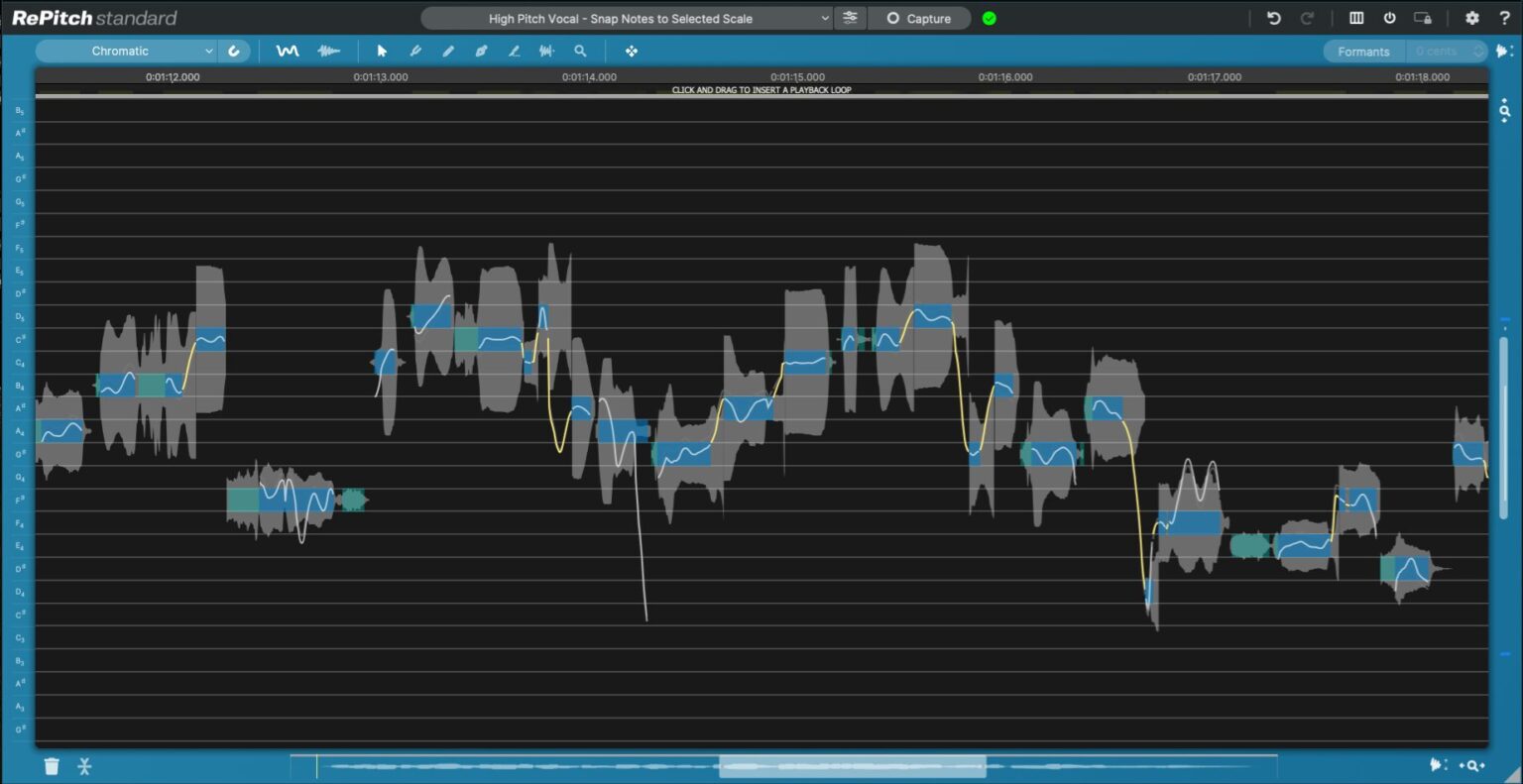This screenshot has height=784, width=1523.
Task: Click the undo arrow
Action: (1274, 18)
